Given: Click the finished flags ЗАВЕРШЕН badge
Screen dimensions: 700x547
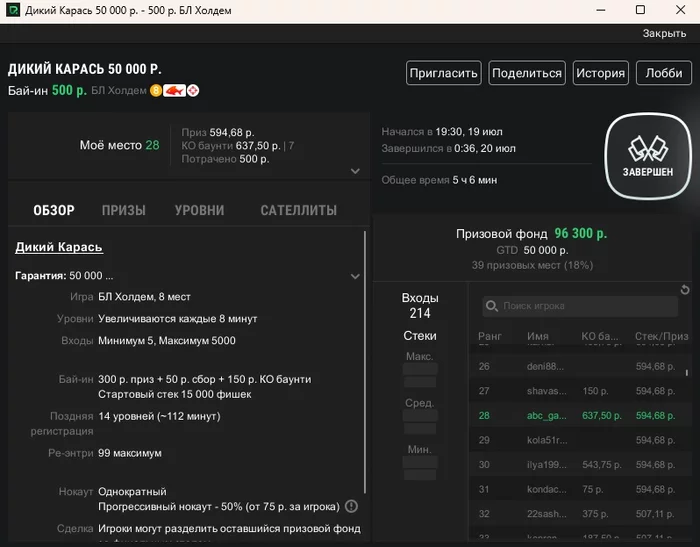Looking at the screenshot, I should click(648, 156).
